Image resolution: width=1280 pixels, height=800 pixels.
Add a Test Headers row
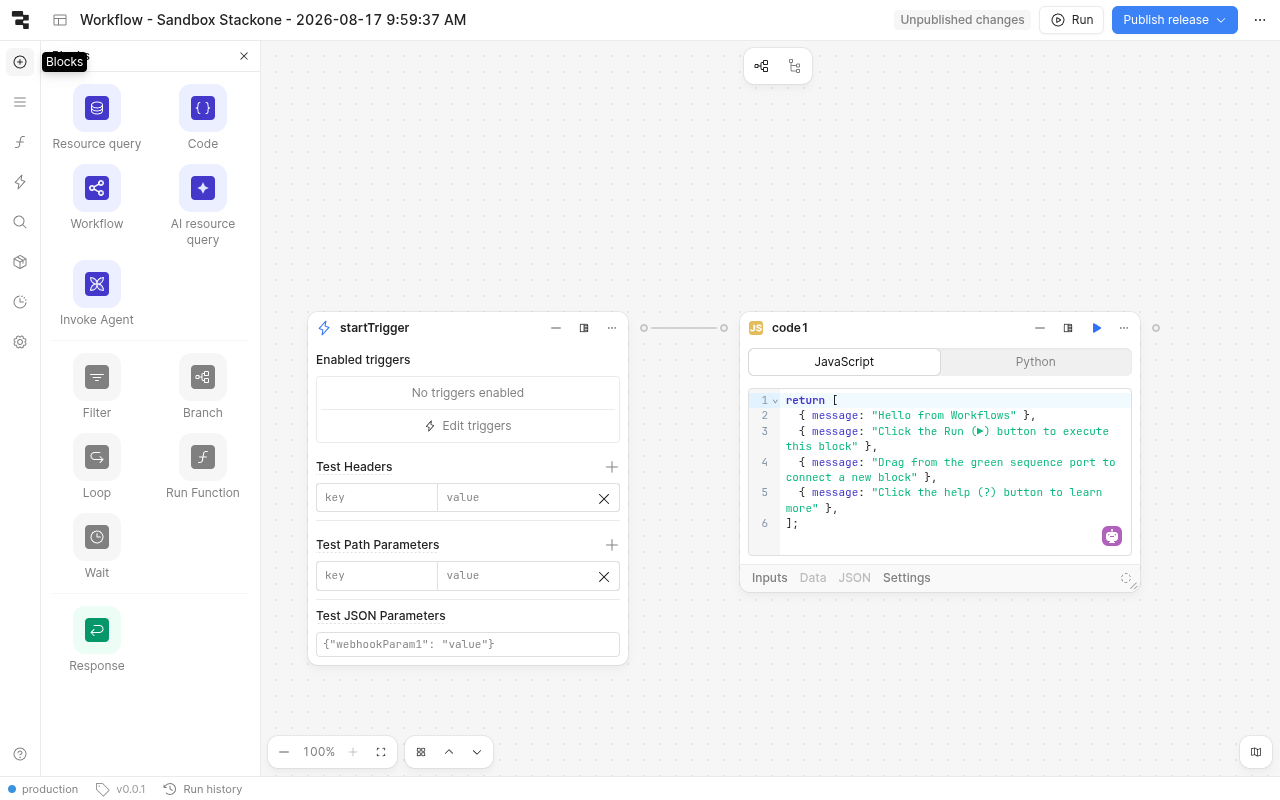[612, 467]
